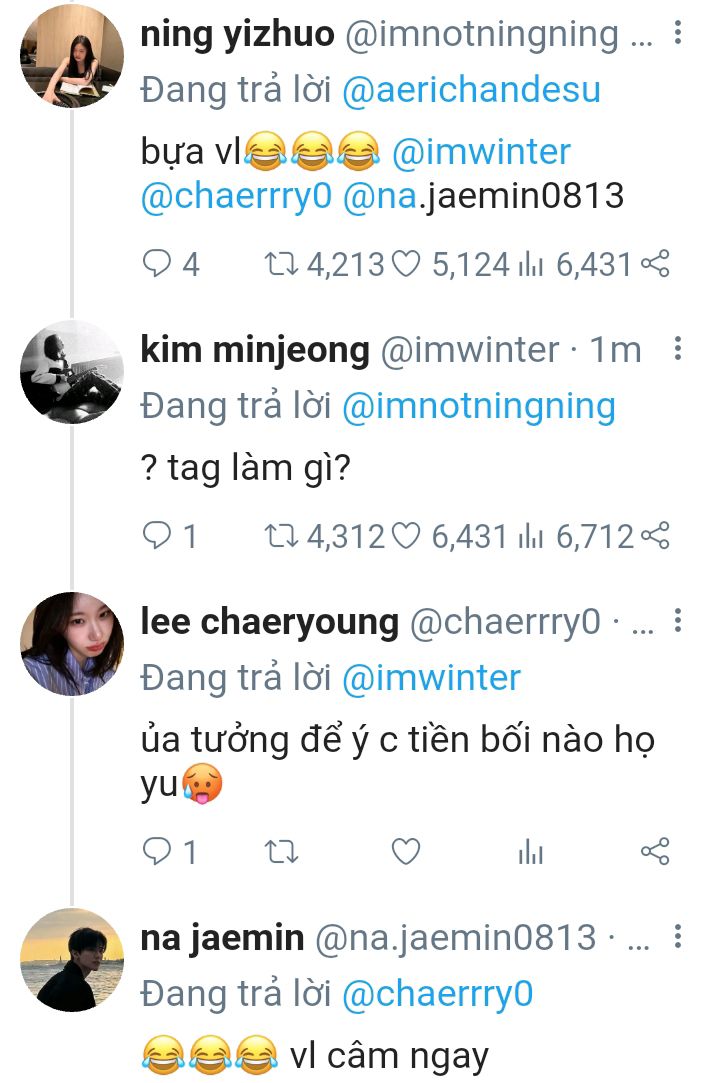The width and height of the screenshot is (720, 1083).
Task: Open more options for ning yizhuo's tweet
Action: [x=678, y=34]
